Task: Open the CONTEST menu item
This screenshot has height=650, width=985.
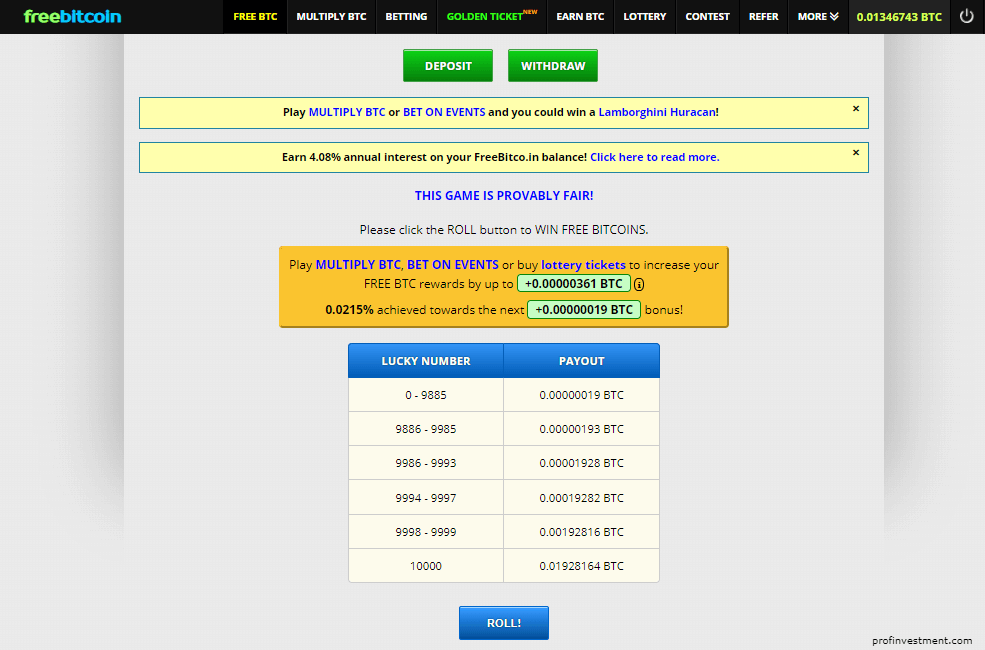Action: [x=707, y=16]
